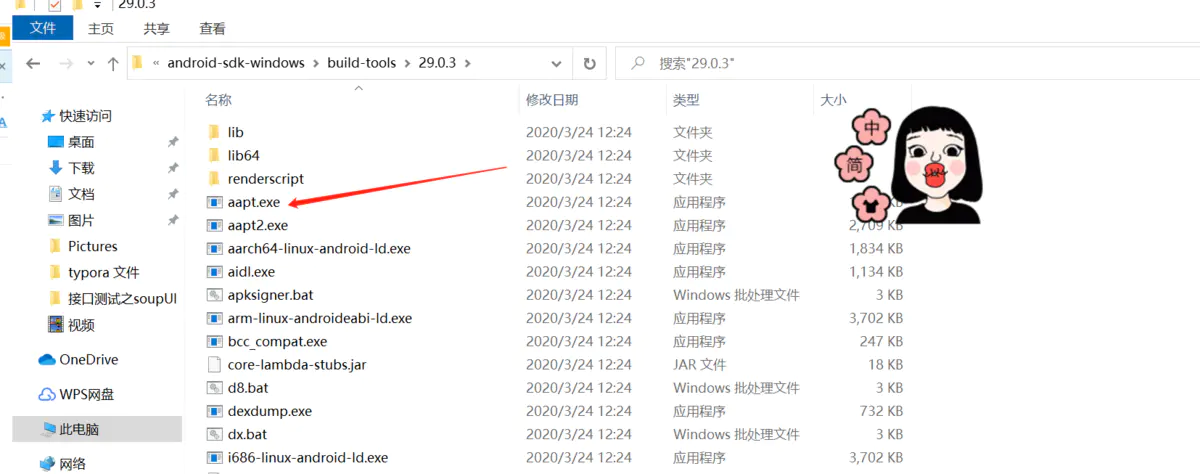Select 快速访问 in the sidebar
The width and height of the screenshot is (1200, 474).
(x=86, y=116)
